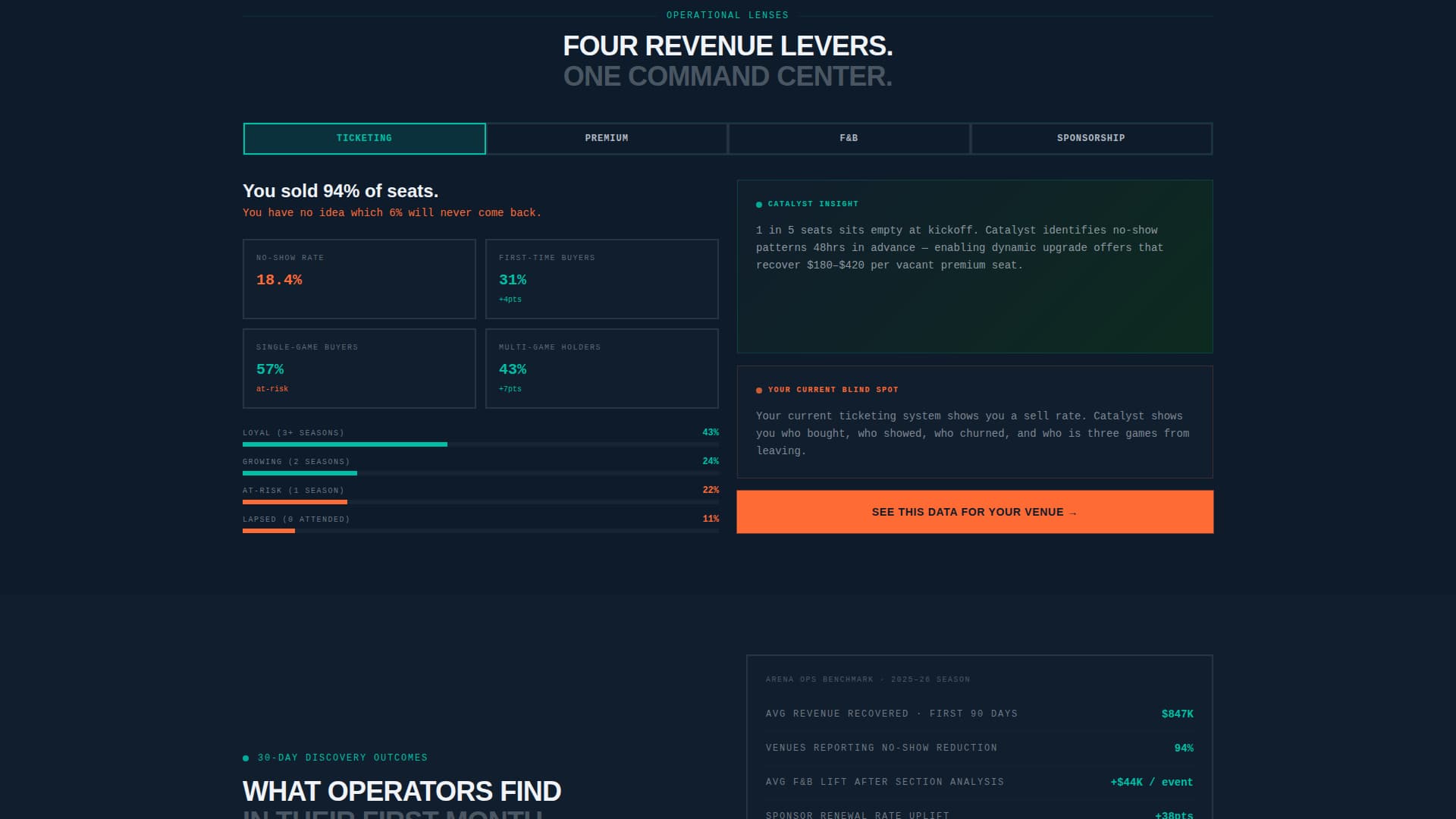Click the Avg F&B Lift After Section Analysis row
1456x819 pixels.
979,783
